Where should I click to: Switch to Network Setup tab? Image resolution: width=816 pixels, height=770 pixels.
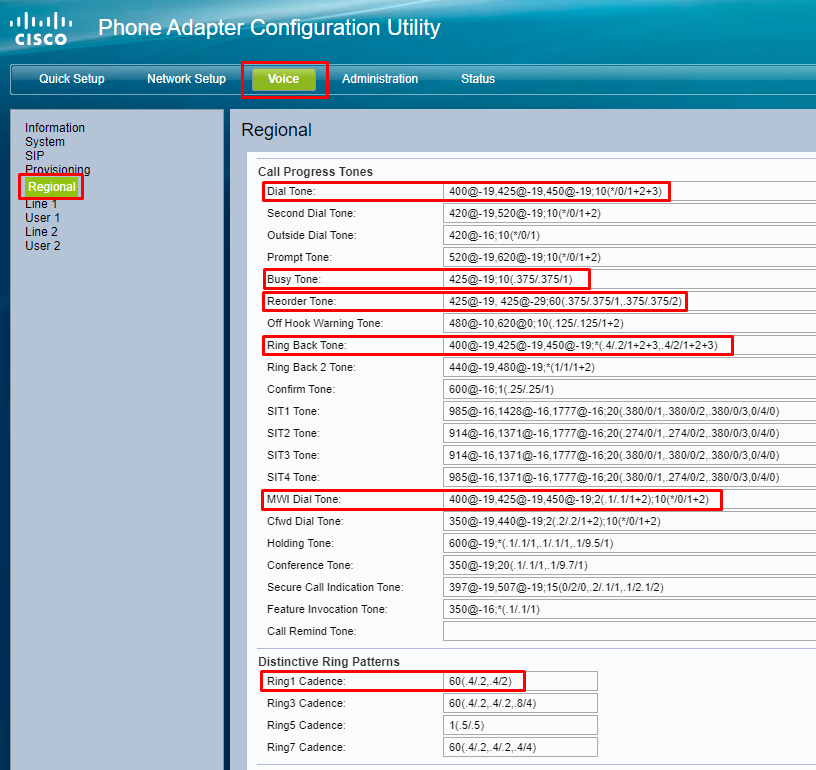[186, 79]
